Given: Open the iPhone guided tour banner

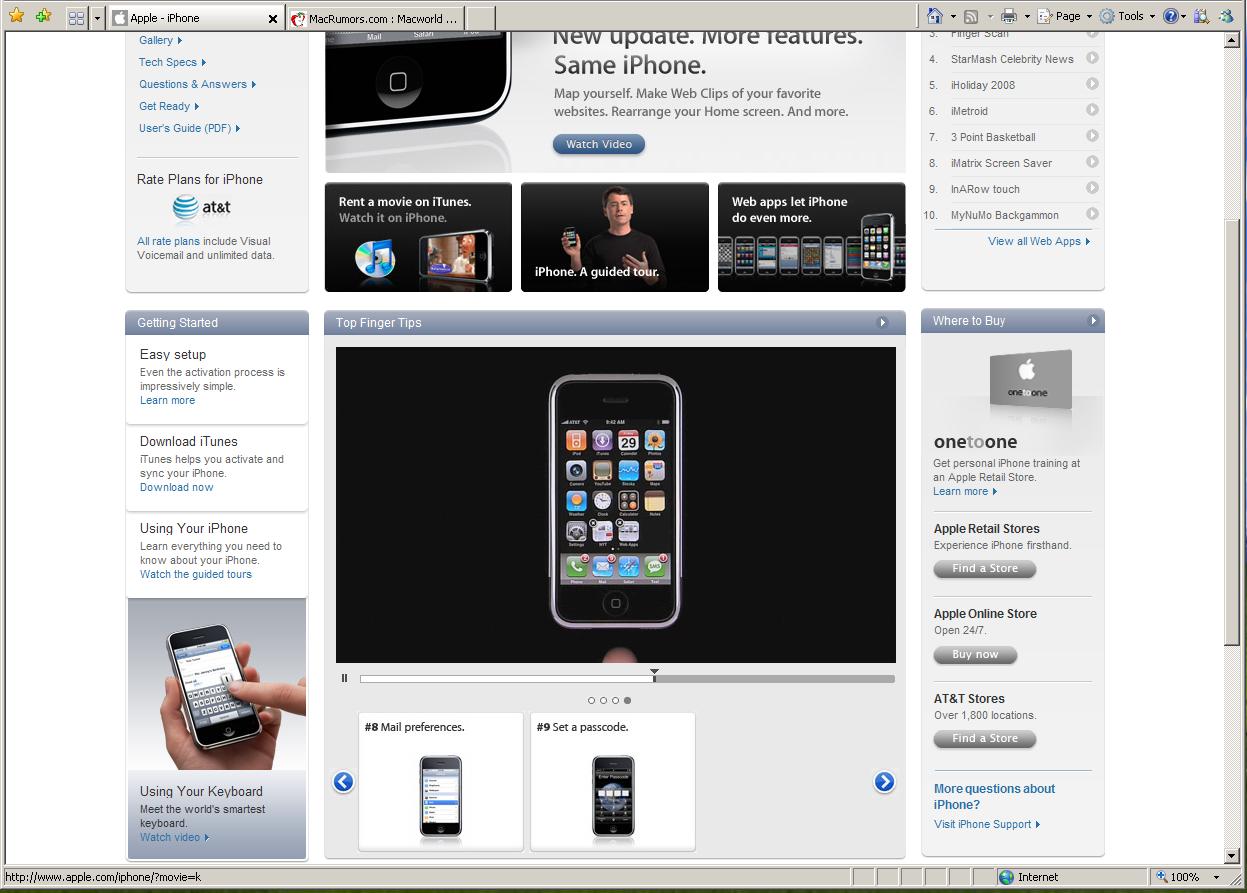Looking at the screenshot, I should tap(614, 237).
